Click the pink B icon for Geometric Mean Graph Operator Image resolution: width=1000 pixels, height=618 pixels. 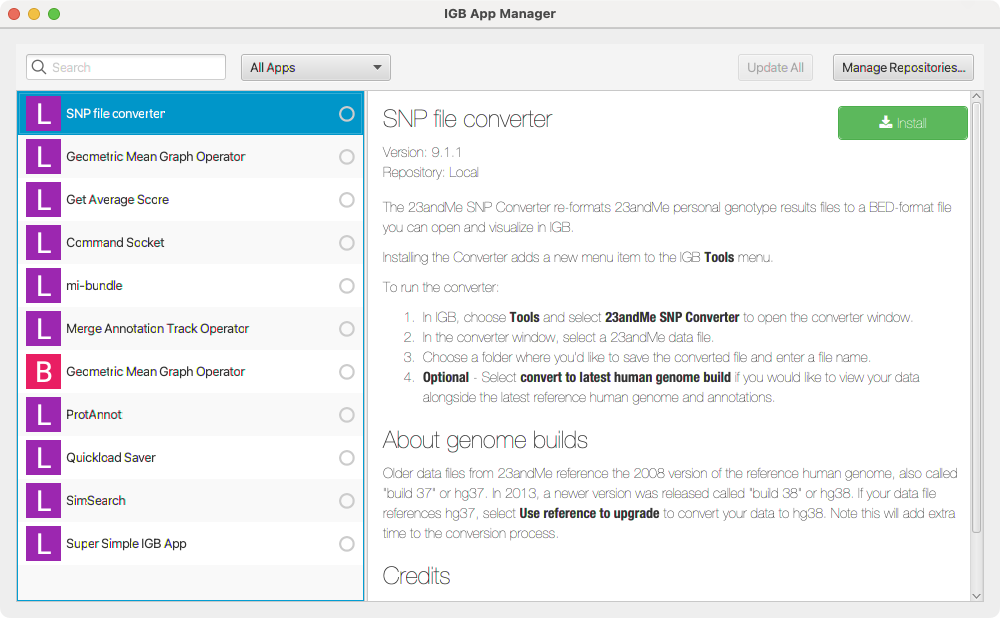click(43, 371)
